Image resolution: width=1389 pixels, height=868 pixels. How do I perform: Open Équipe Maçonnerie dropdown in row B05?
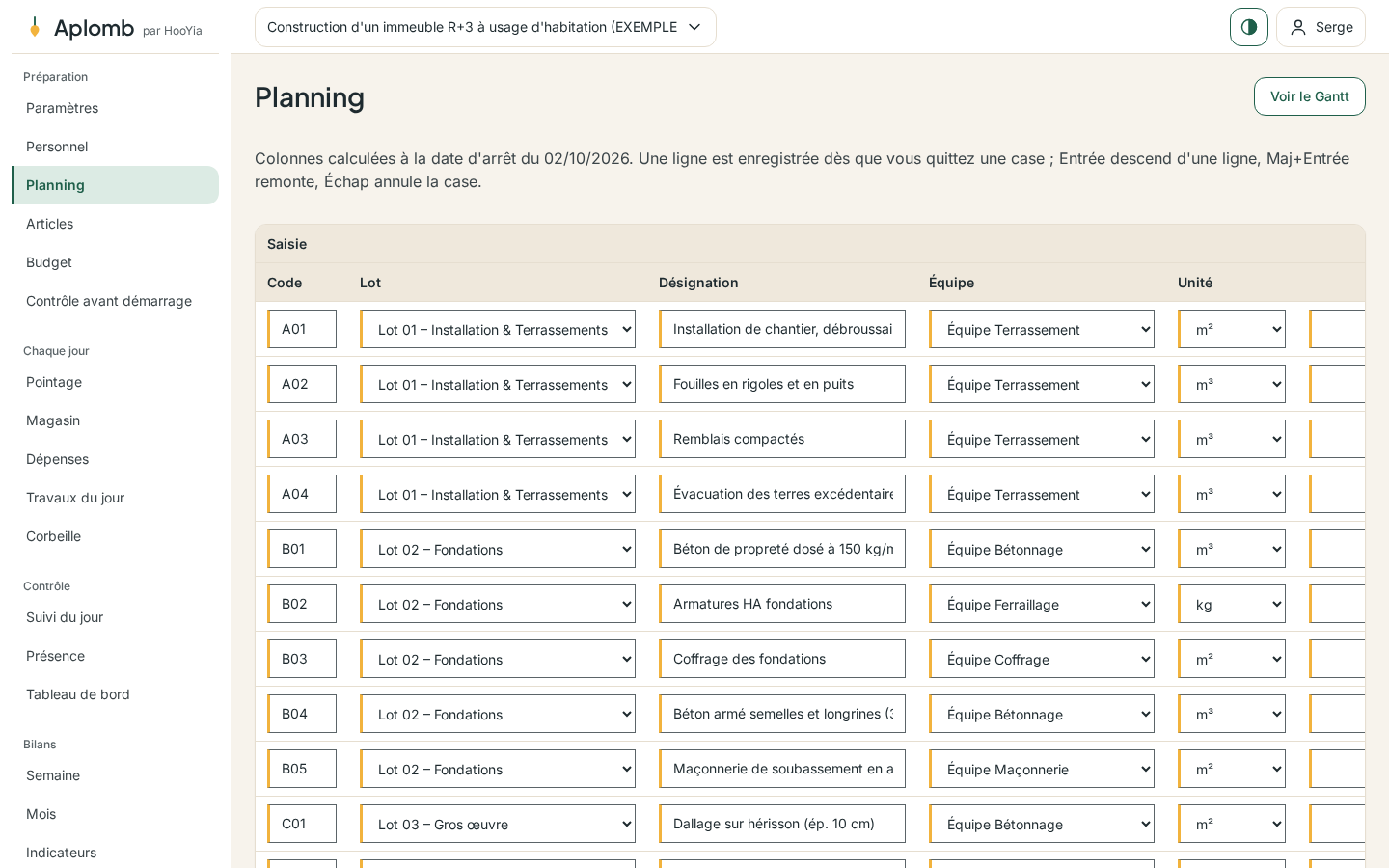coord(1042,769)
